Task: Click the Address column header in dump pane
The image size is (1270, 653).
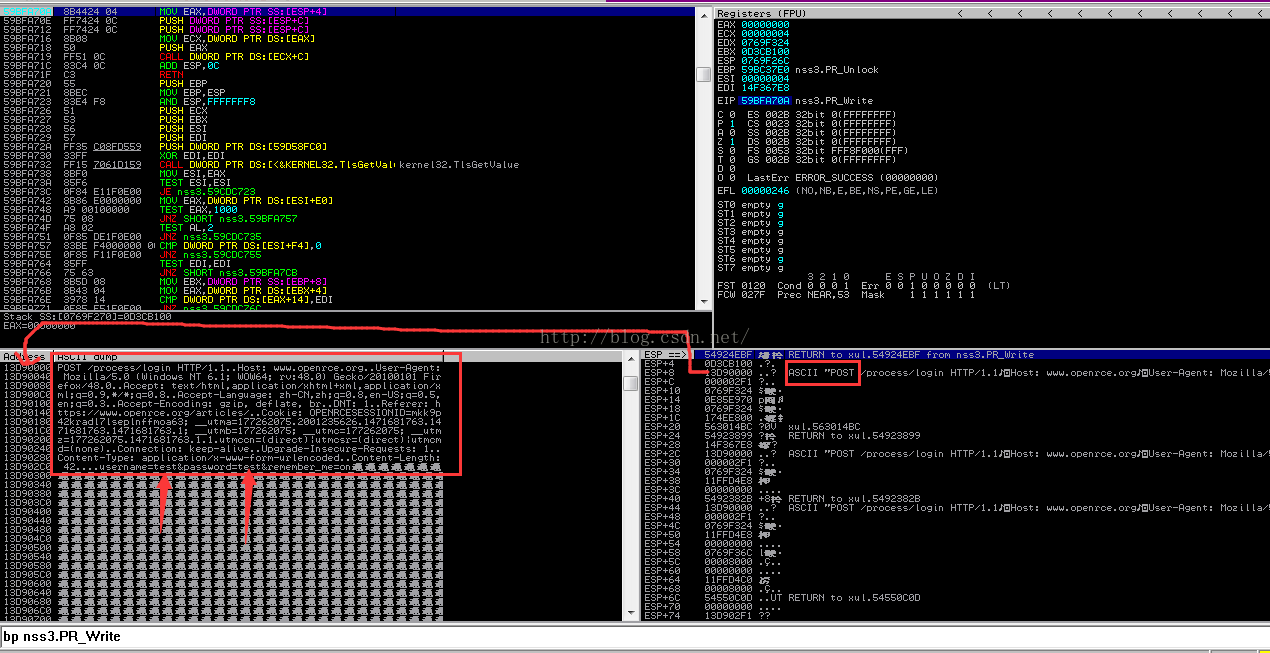Action: click(25, 356)
